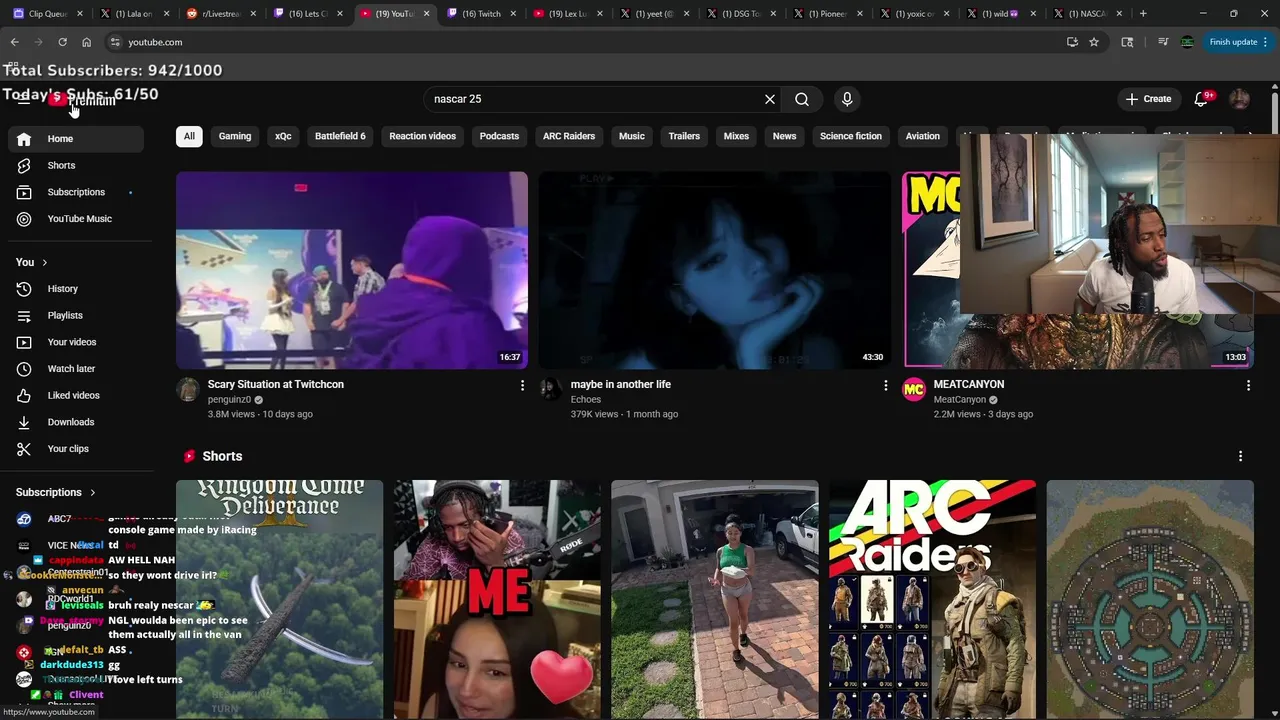Start voice search with the microphone icon
1280x720 pixels.
coord(847,99)
